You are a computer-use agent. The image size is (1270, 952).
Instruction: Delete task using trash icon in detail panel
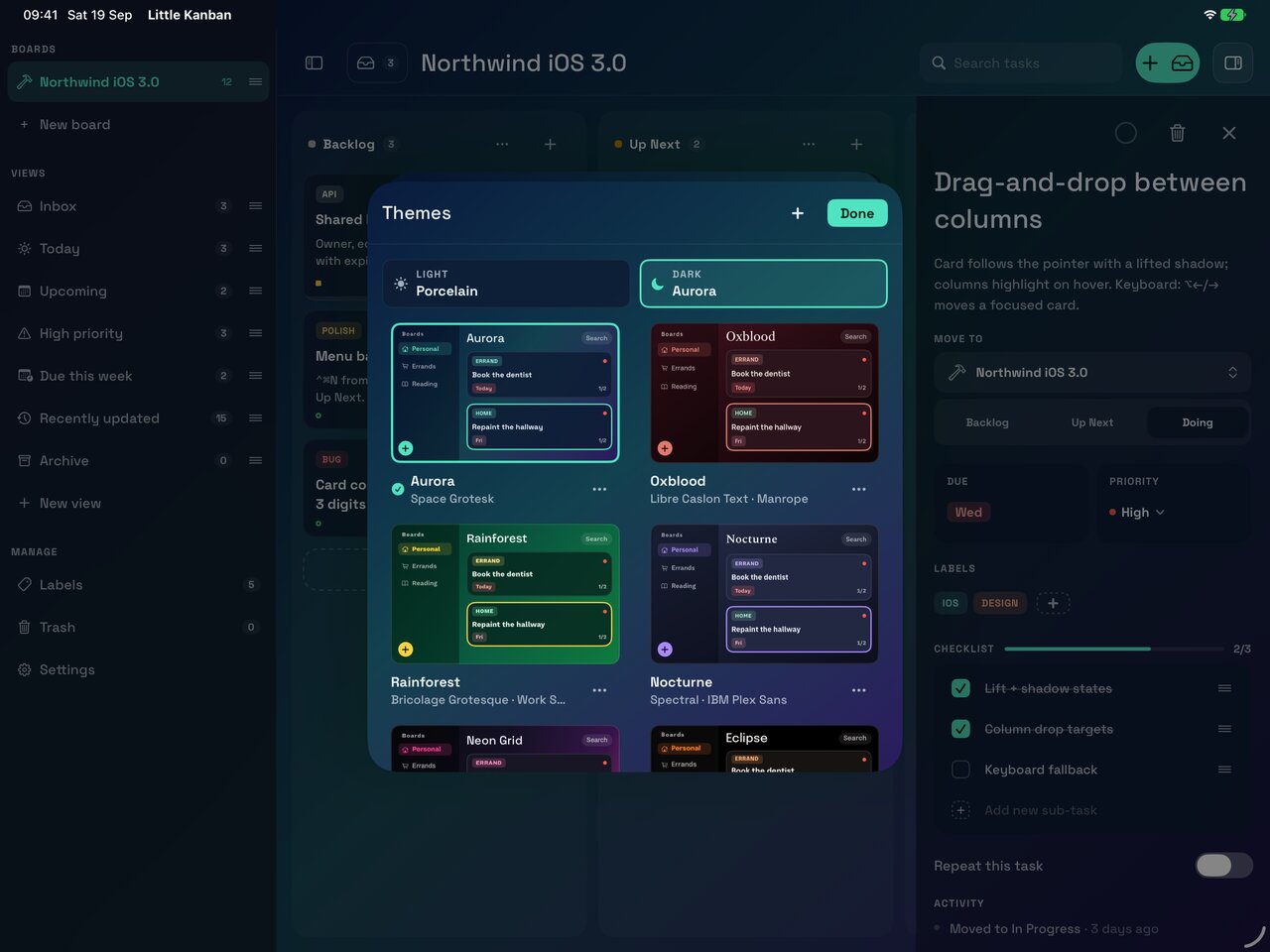(1177, 133)
